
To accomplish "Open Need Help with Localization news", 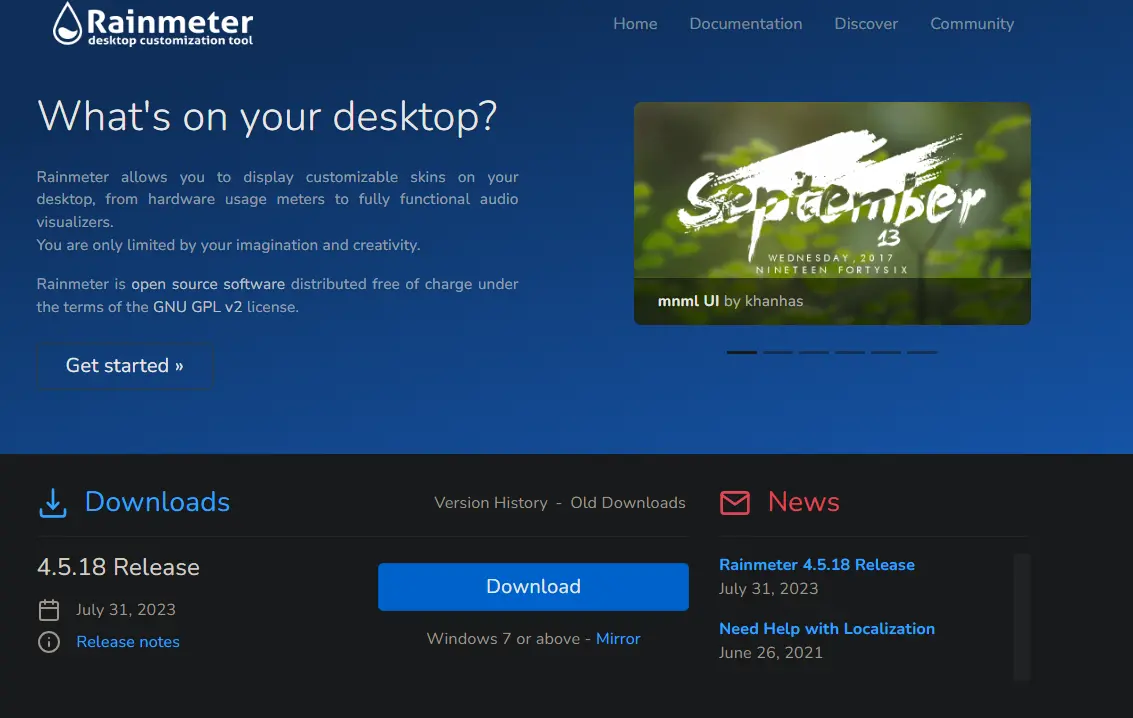I will click(827, 628).
